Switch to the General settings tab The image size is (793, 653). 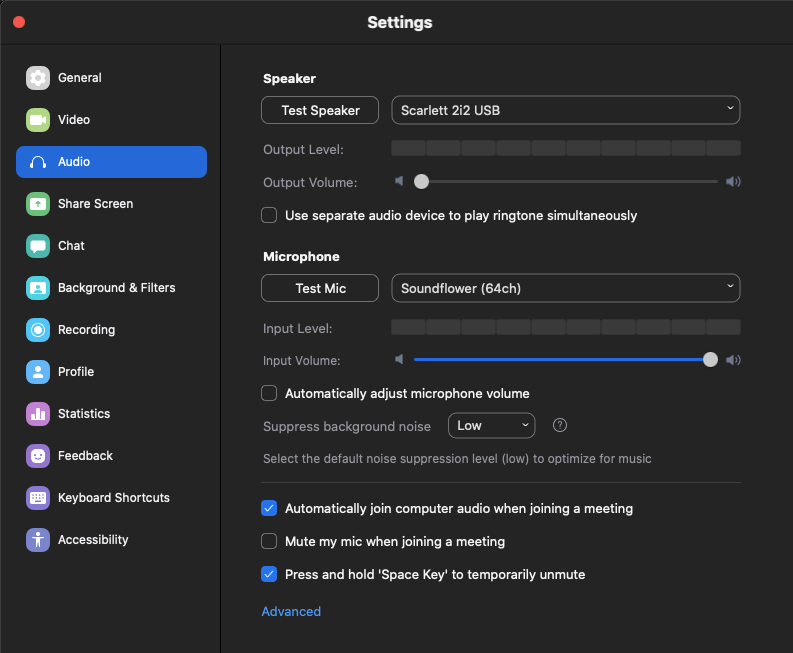click(x=79, y=78)
